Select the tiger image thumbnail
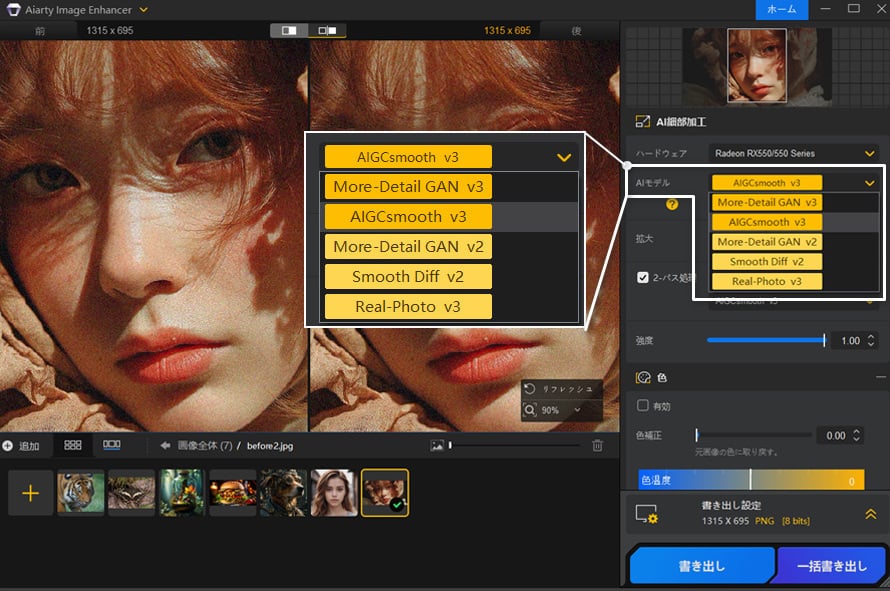 pos(81,493)
